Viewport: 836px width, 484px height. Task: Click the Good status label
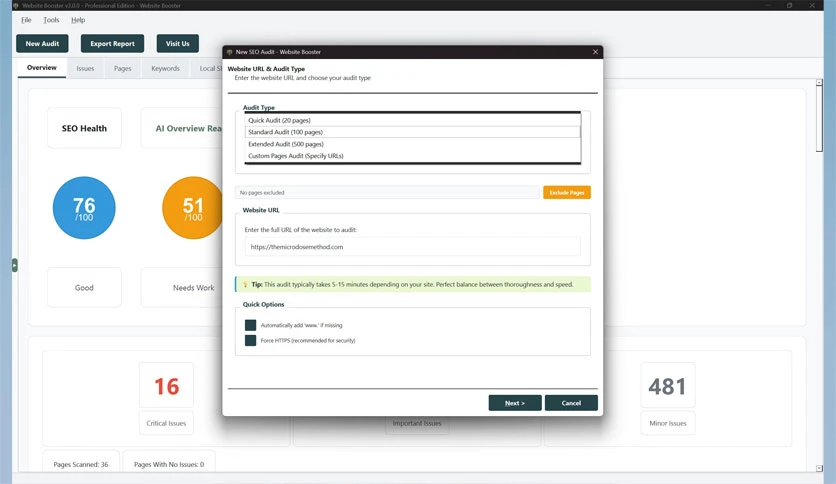tap(84, 288)
